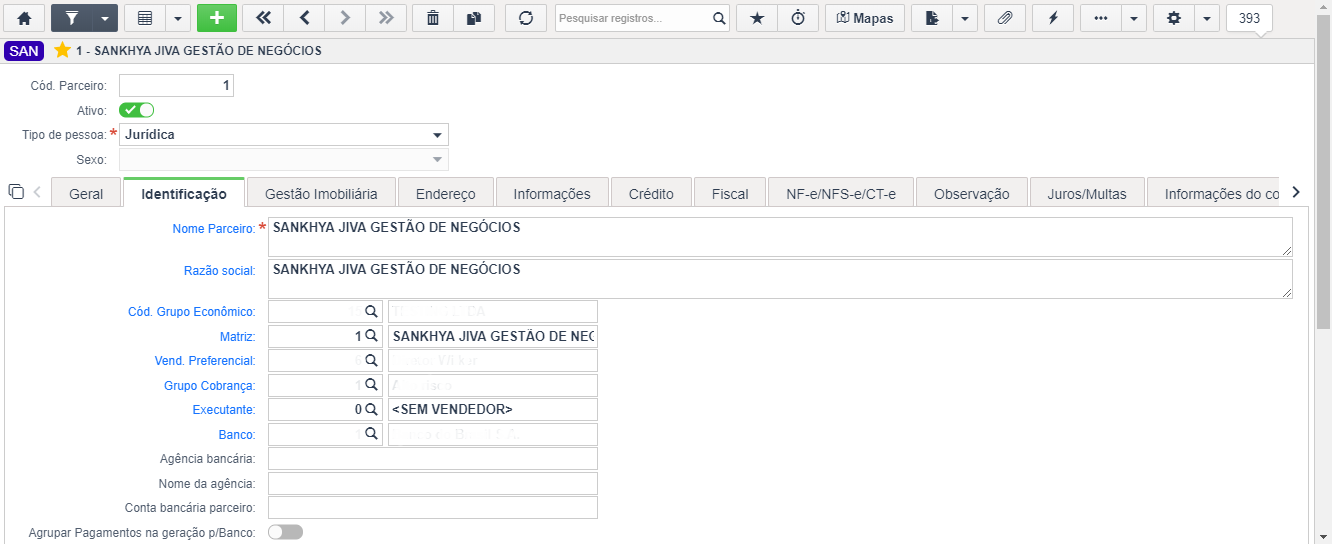Image resolution: width=1332 pixels, height=544 pixels.
Task: Open the Fiscal tab
Action: [730, 194]
